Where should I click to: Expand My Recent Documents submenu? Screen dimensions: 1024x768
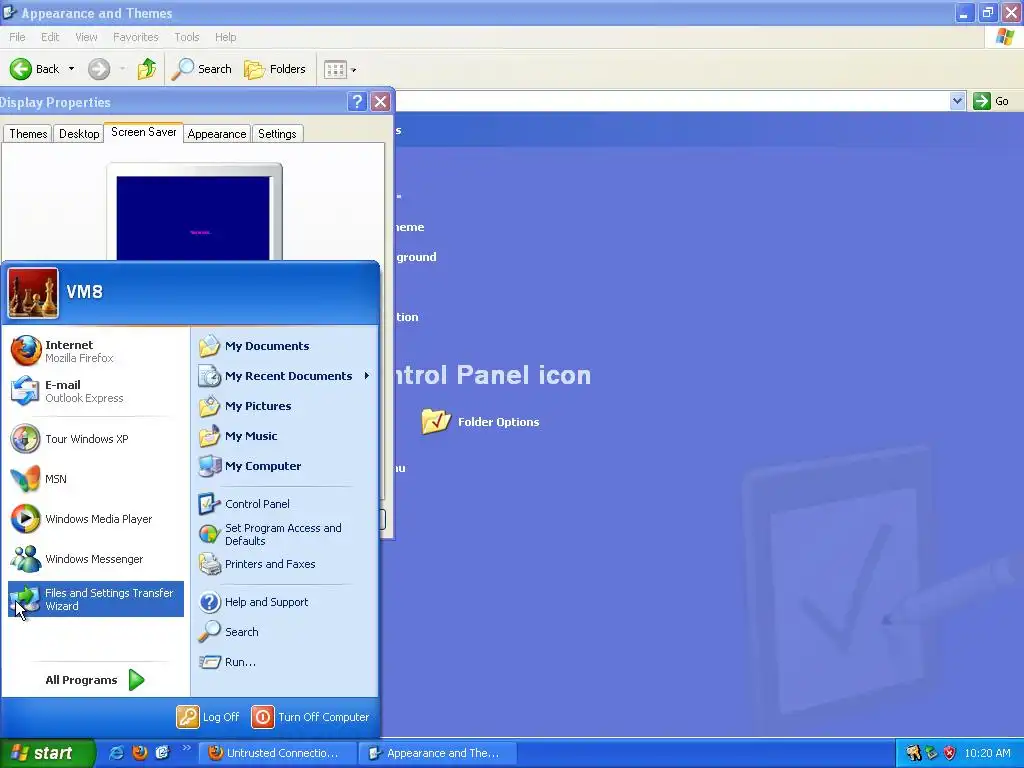click(x=285, y=376)
